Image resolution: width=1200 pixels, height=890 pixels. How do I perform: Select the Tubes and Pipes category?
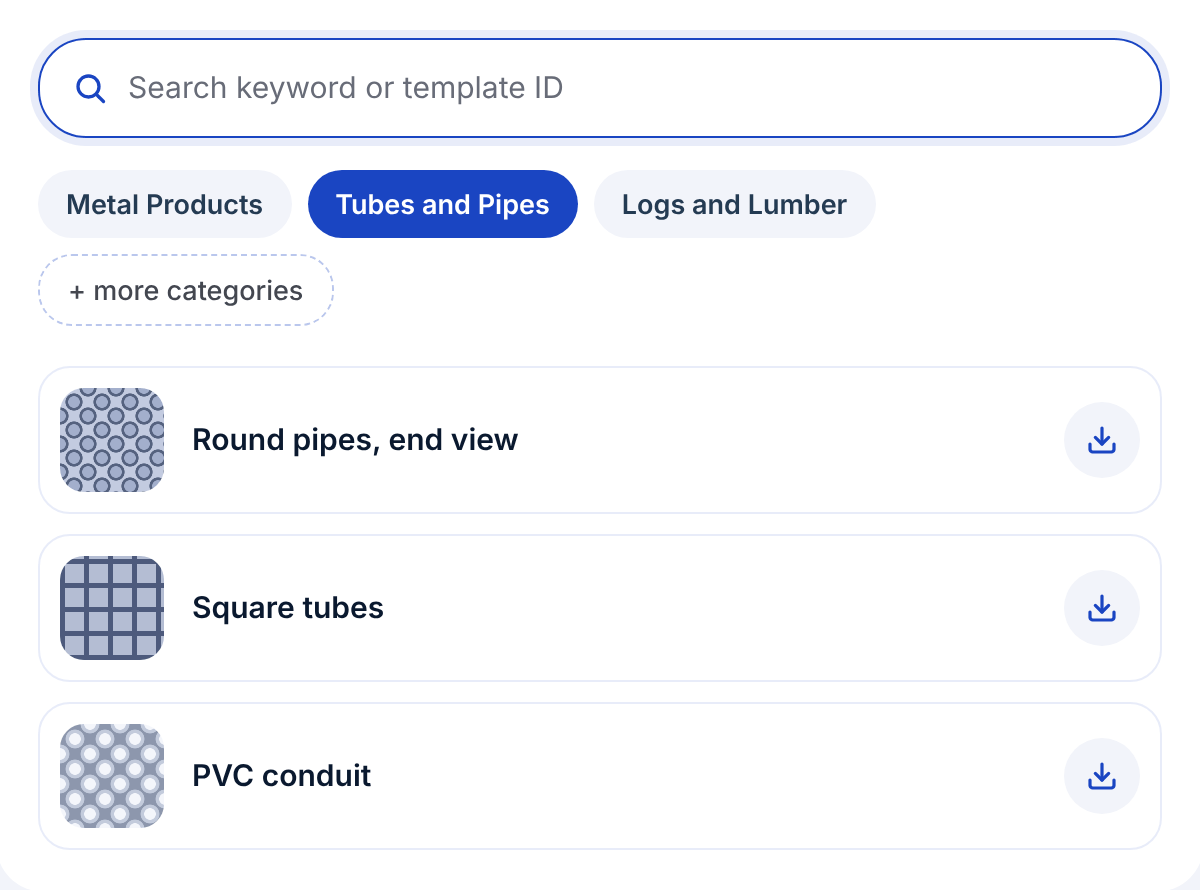[x=443, y=204]
